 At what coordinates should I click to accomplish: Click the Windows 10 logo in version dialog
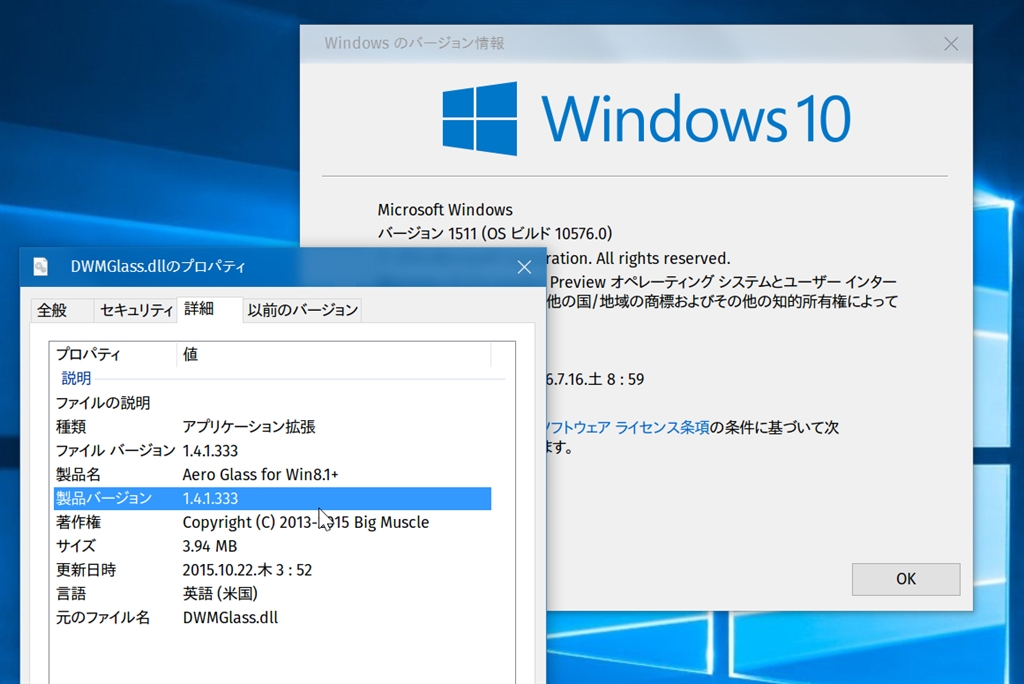click(647, 119)
